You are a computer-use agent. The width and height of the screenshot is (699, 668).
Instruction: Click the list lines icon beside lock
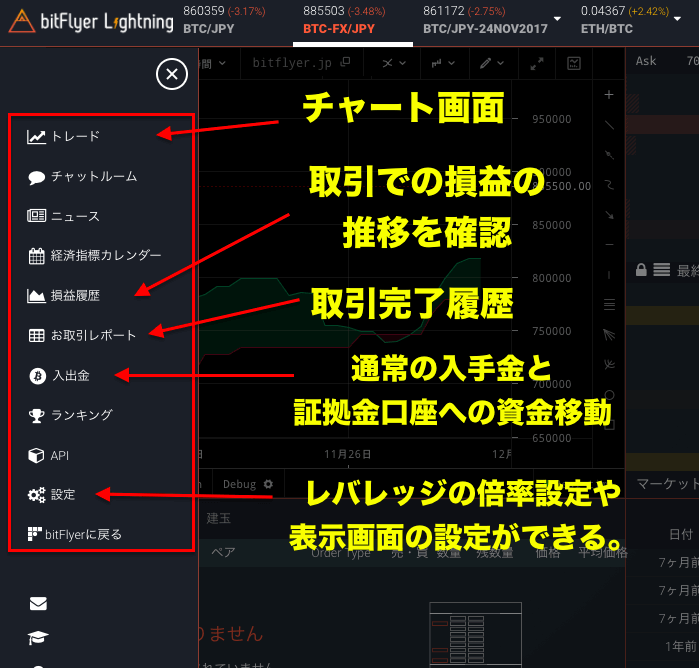click(662, 270)
